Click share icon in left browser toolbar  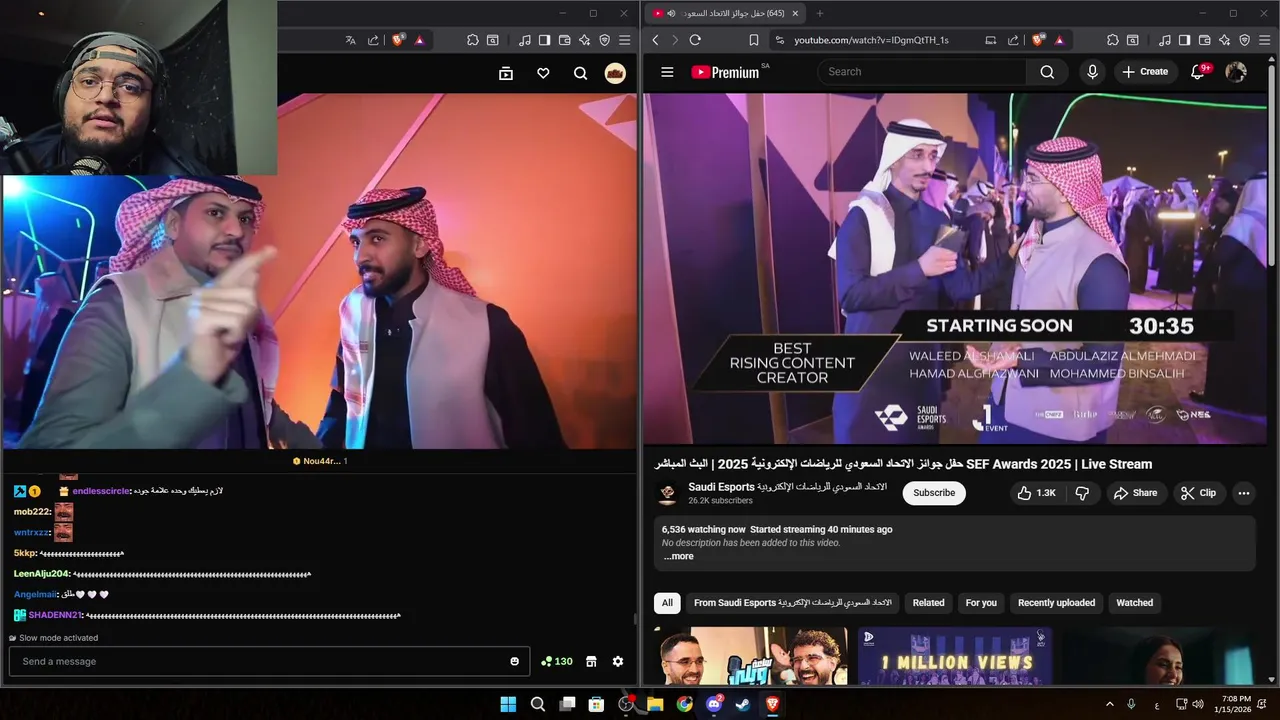[373, 40]
